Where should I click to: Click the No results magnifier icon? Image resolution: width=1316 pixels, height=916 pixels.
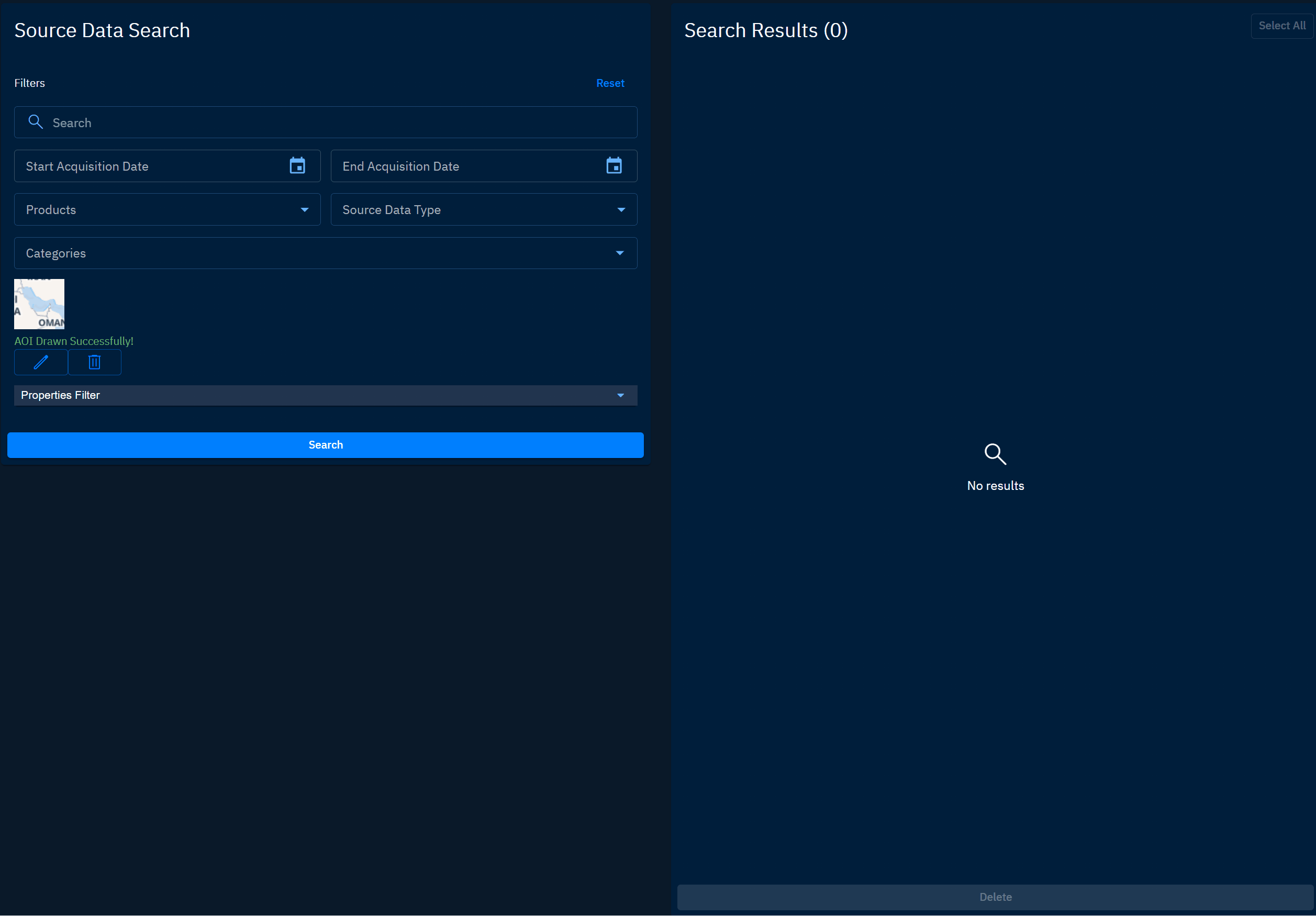pos(995,454)
